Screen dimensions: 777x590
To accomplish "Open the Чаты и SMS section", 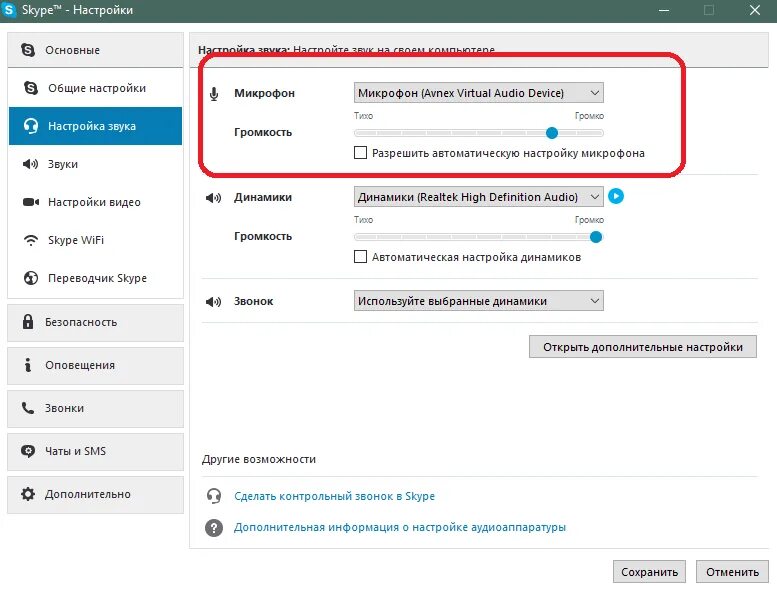I will [x=96, y=451].
